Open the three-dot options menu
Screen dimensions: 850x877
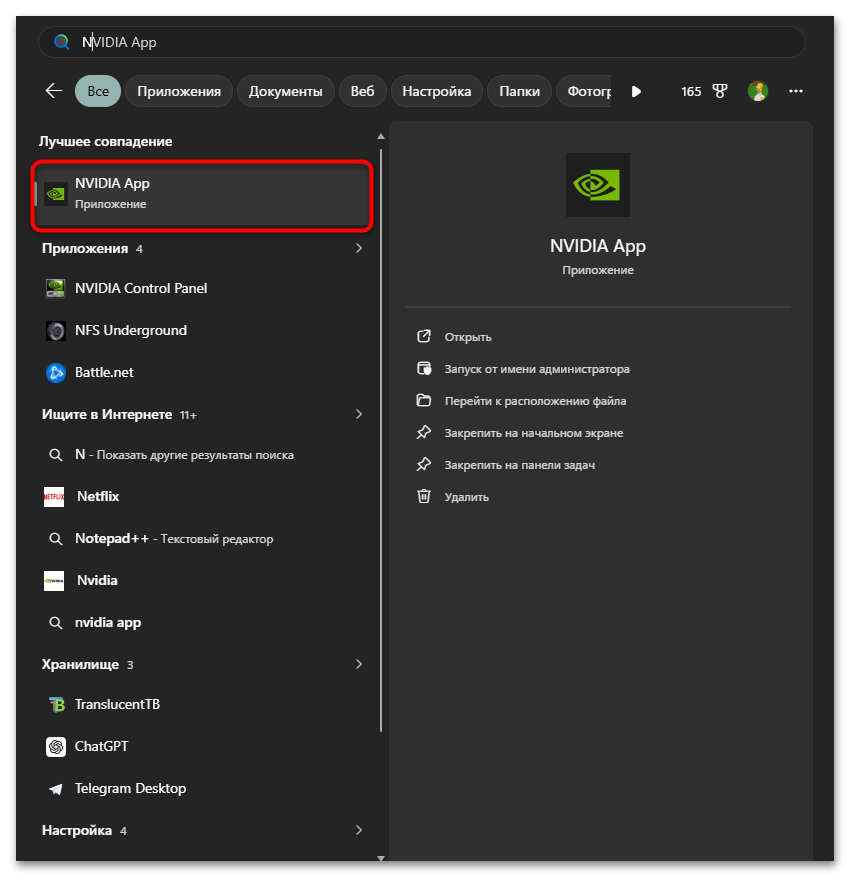[796, 91]
